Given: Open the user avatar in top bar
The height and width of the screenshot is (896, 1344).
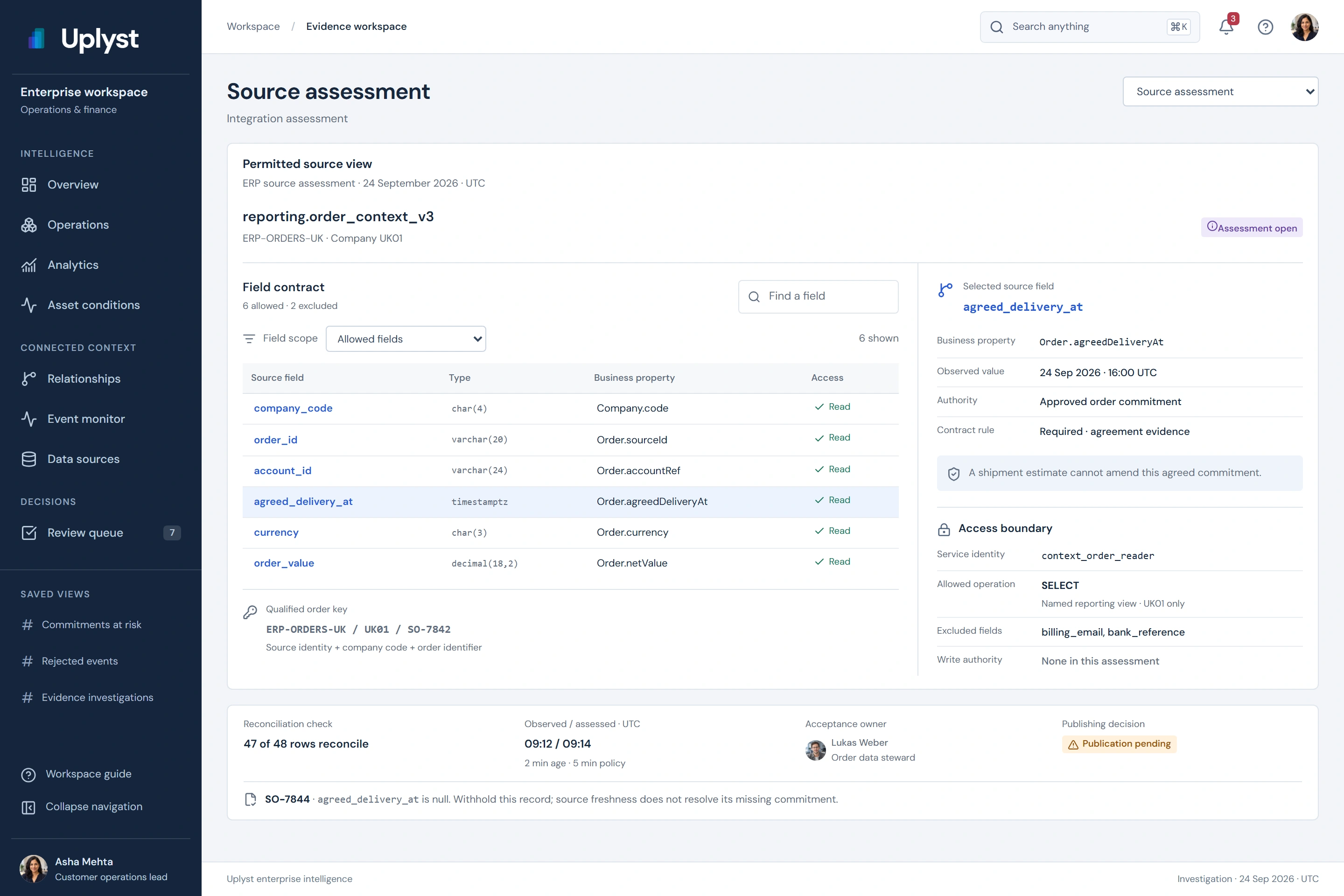Looking at the screenshot, I should (x=1305, y=27).
